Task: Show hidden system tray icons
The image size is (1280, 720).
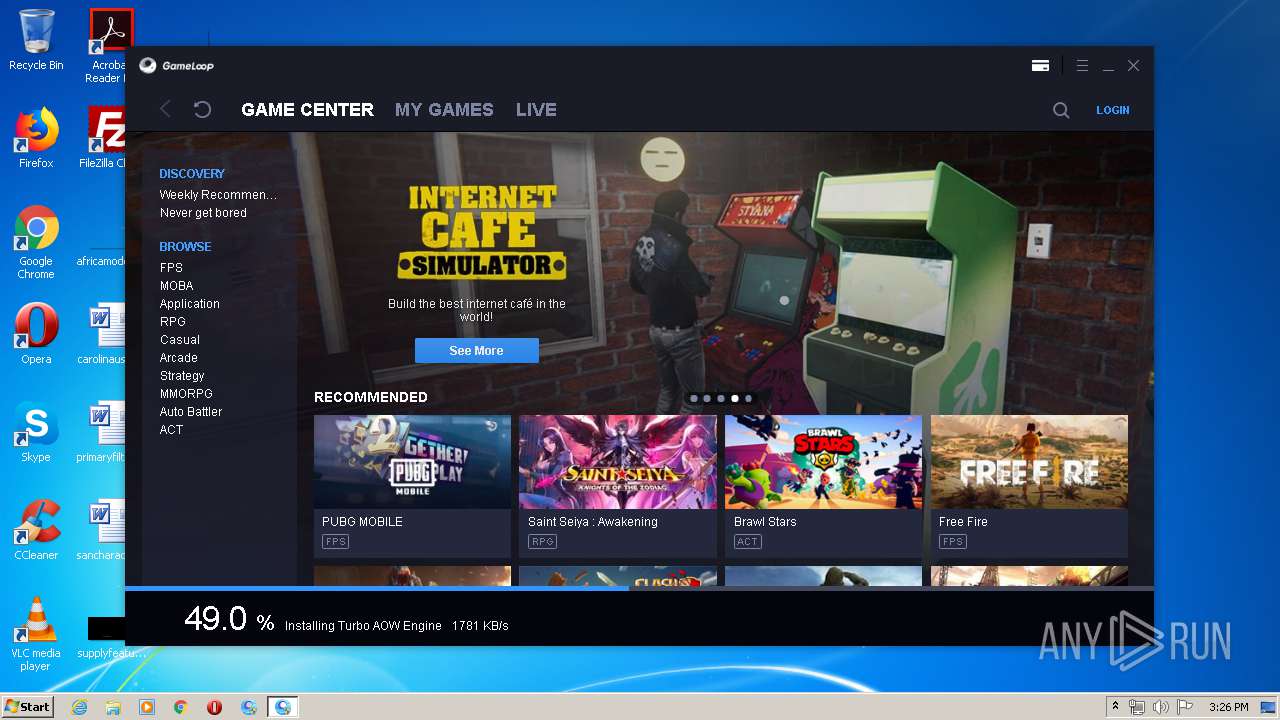Action: pyautogui.click(x=1116, y=707)
